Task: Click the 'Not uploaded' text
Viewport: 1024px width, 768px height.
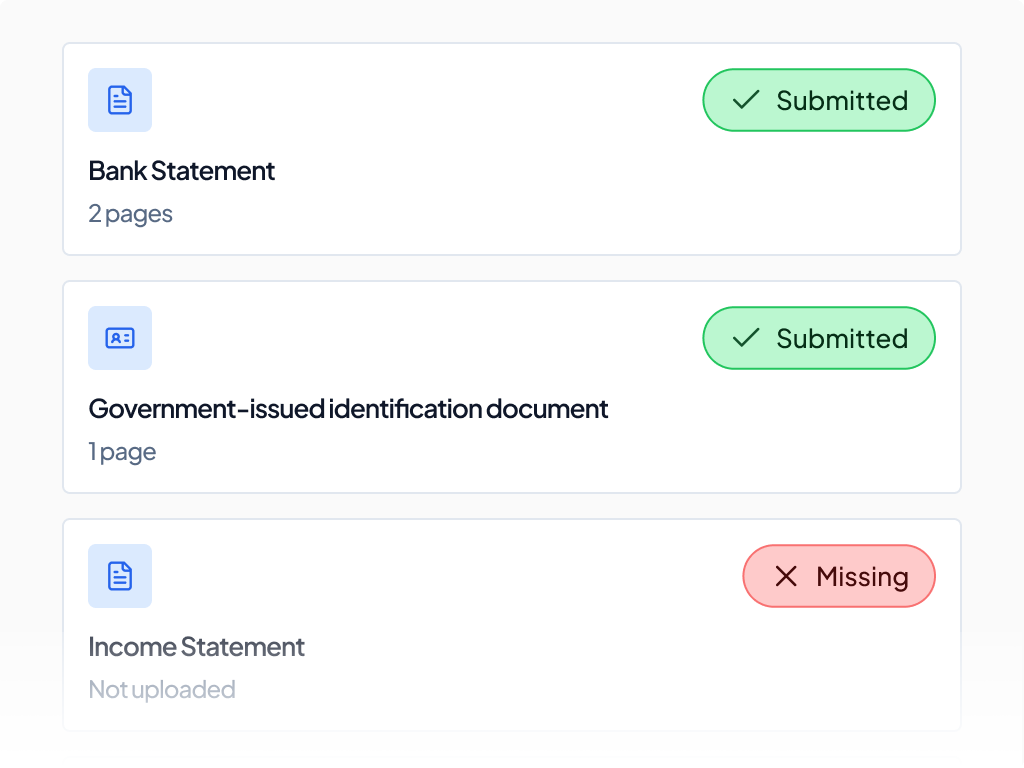Action: point(162,690)
